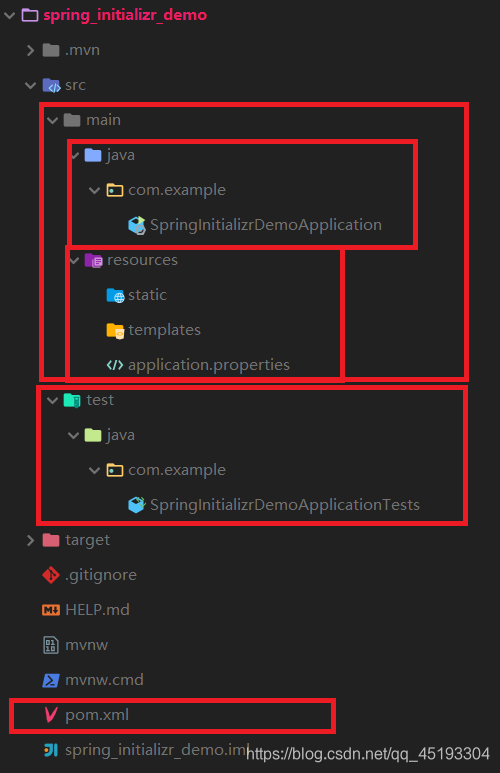The width and height of the screenshot is (500, 773).
Task: Select the spring_initializr_demo.iml file
Action: pos(145,750)
